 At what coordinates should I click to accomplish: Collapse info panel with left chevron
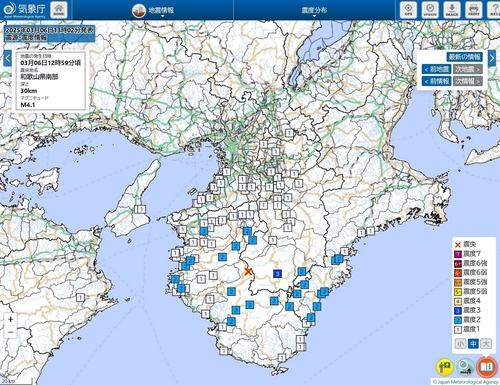tap(8, 59)
